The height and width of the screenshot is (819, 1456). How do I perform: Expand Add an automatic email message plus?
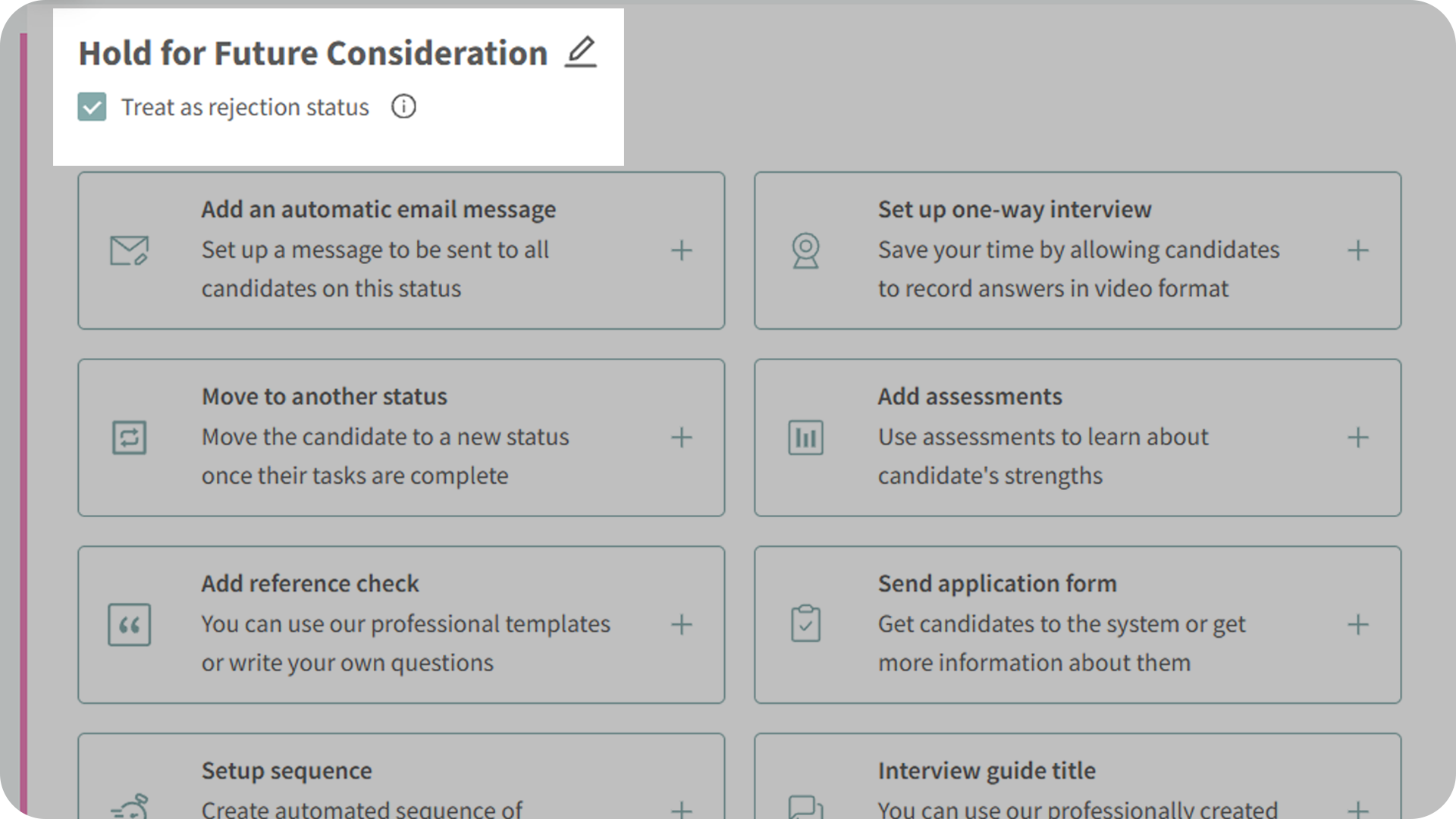pyautogui.click(x=682, y=250)
